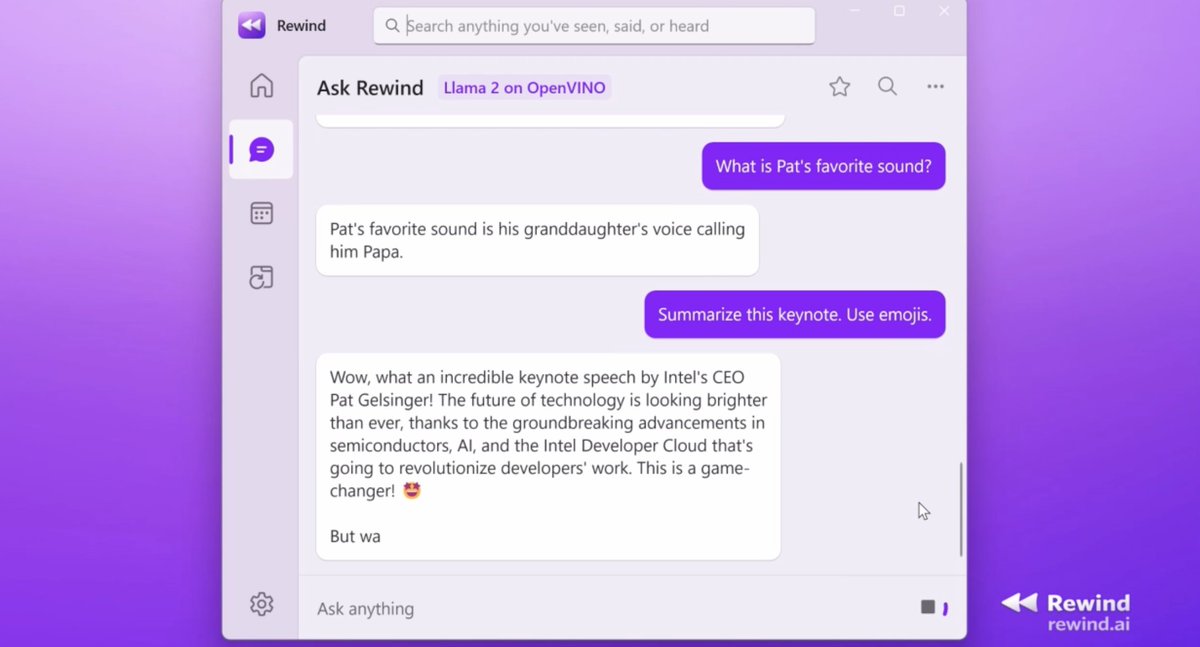Click message 'What is Pat's favorite sound?'

click(823, 166)
